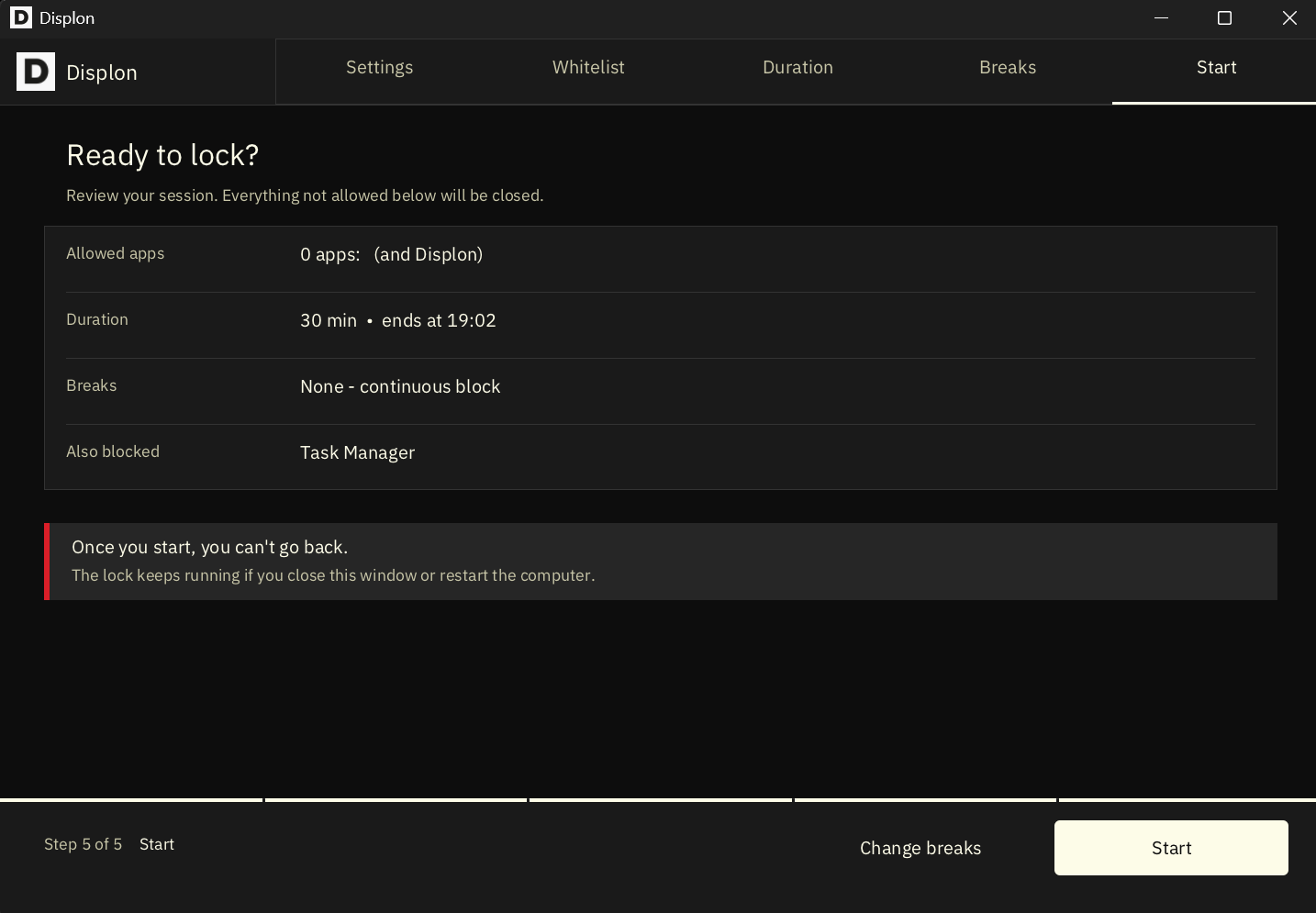Open the Settings tab
Image resolution: width=1316 pixels, height=913 pixels.
[x=379, y=67]
